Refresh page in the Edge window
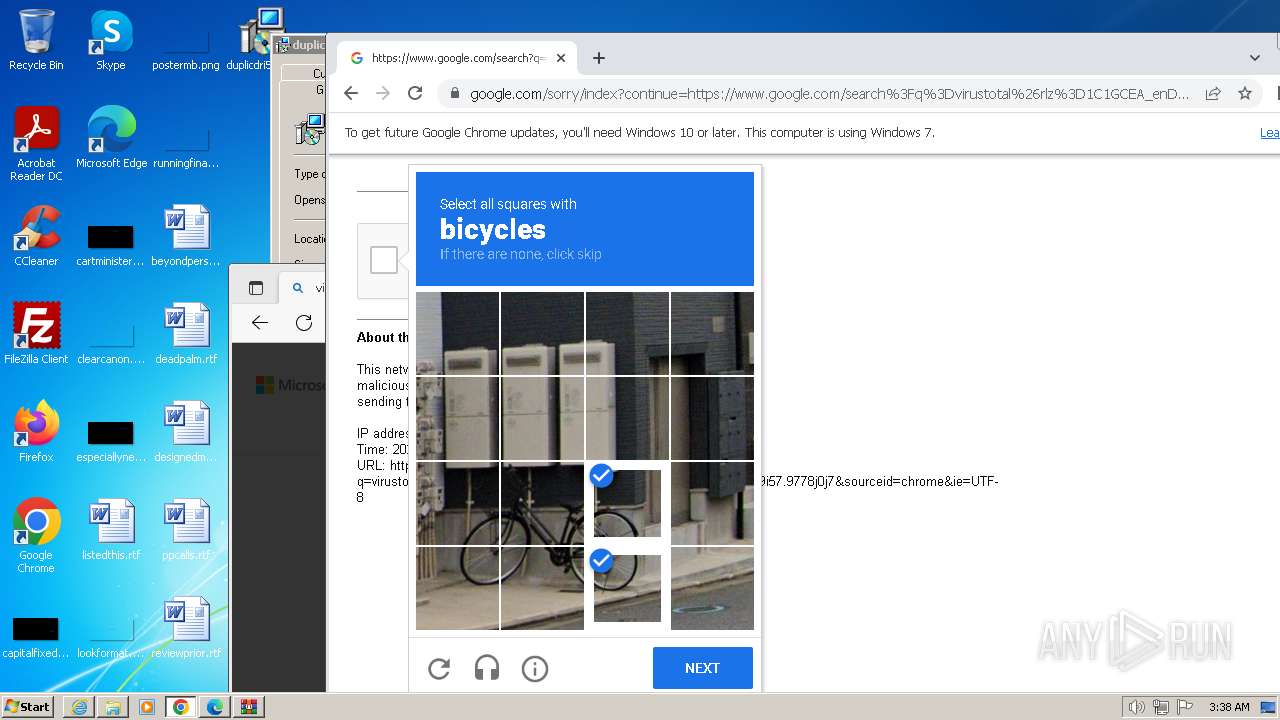 [x=304, y=322]
